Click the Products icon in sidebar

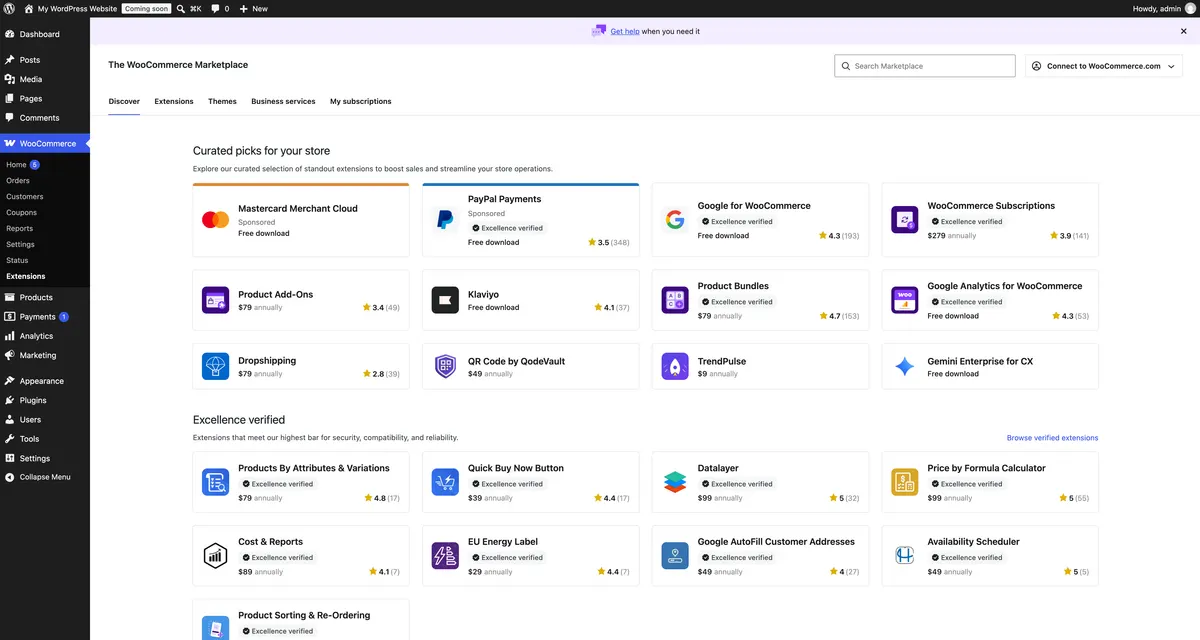pyautogui.click(x=10, y=297)
